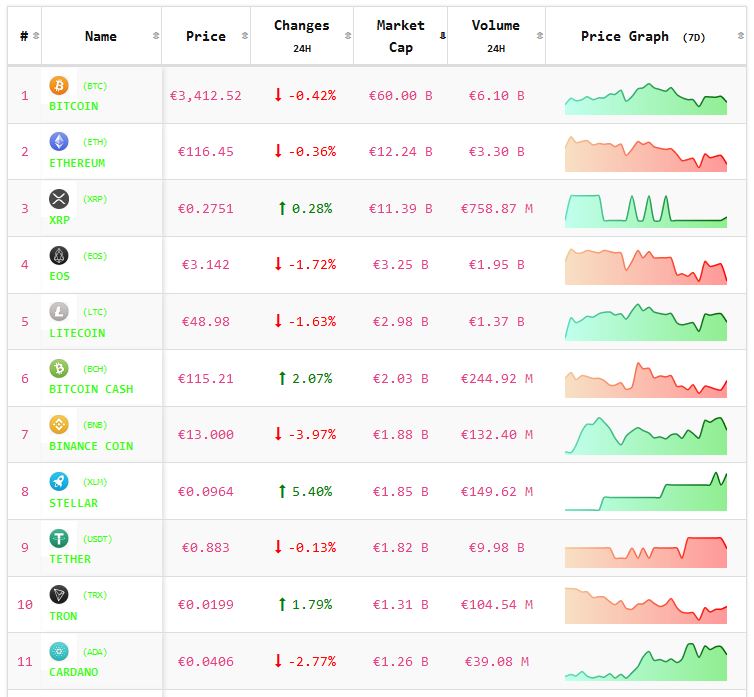This screenshot has width=754, height=697.
Task: Sort by Volume 24H column header
Action: 495,36
